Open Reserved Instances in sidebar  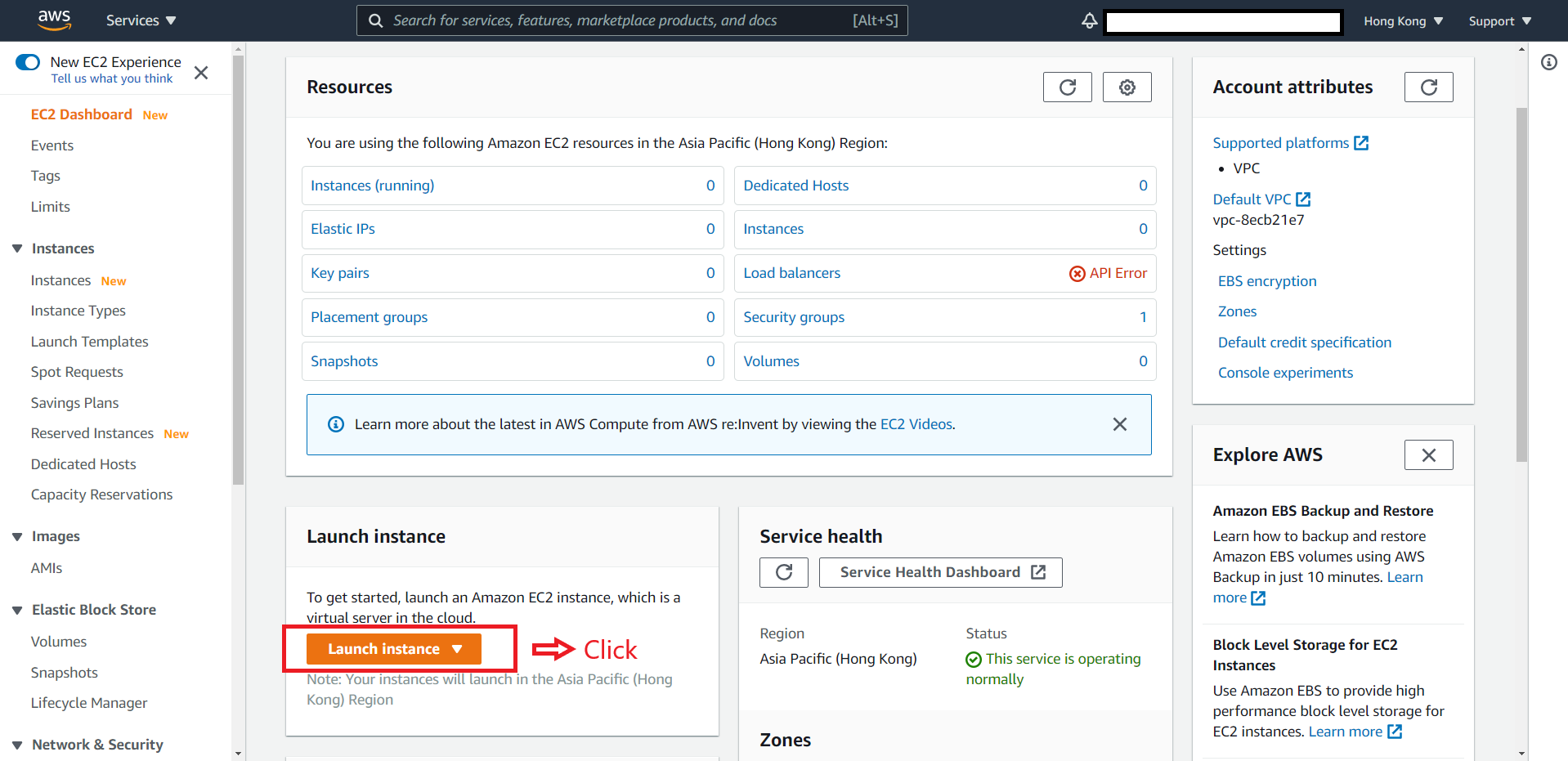coord(92,433)
